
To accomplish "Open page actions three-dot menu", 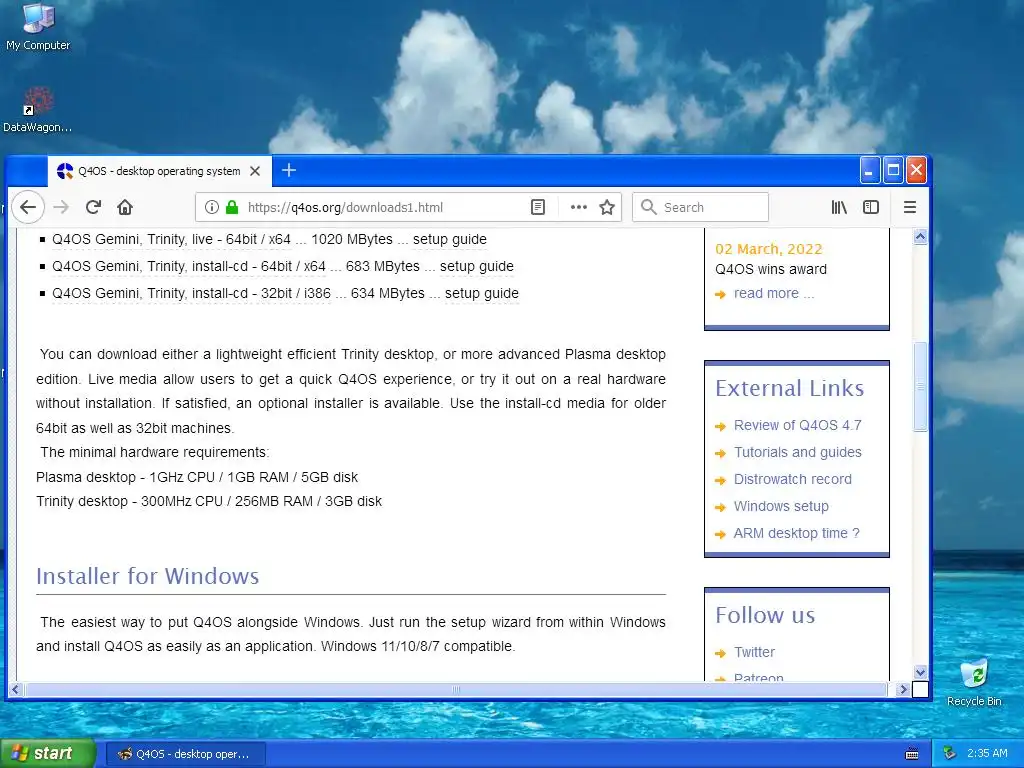I will pyautogui.click(x=578, y=207).
